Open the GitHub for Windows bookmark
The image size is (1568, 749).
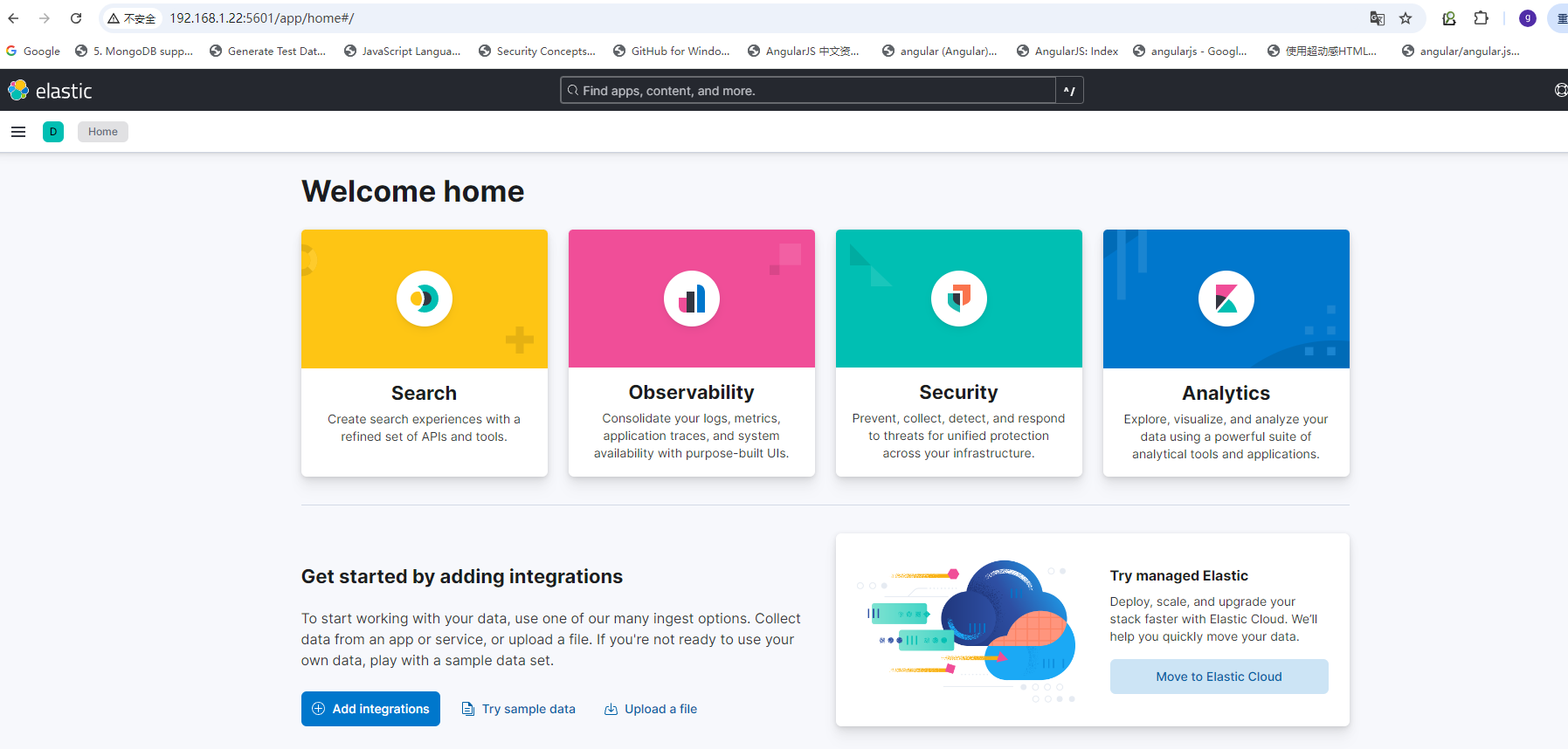click(672, 52)
